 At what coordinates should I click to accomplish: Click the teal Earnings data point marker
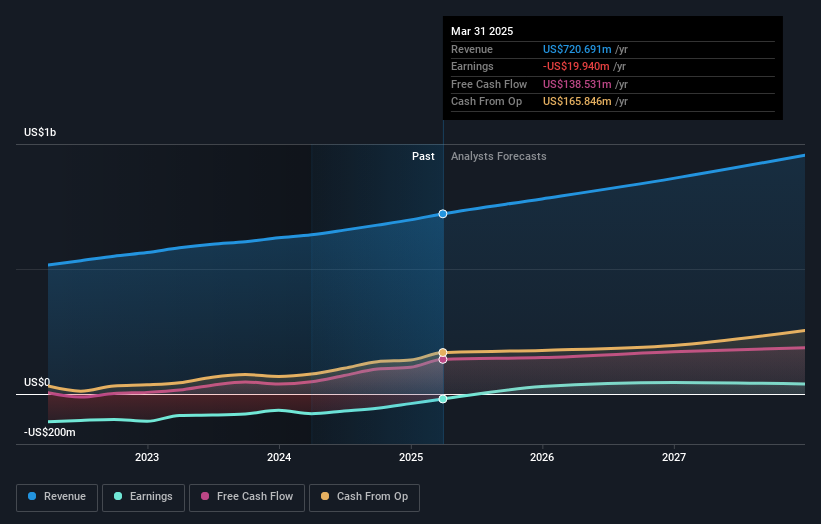[443, 399]
